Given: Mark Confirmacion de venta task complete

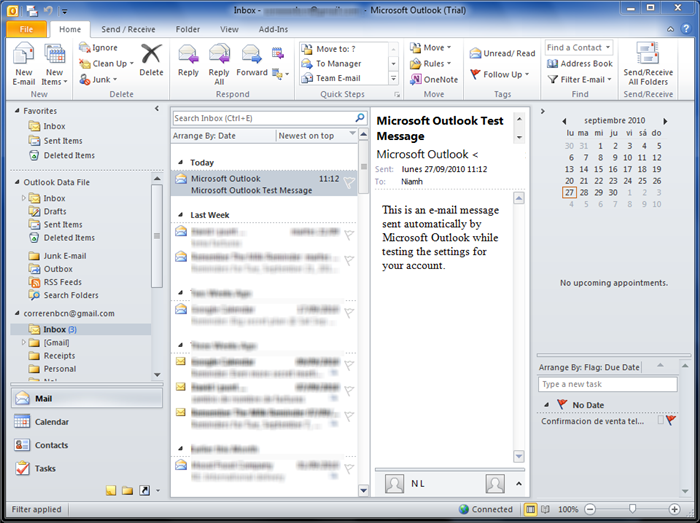Looking at the screenshot, I should point(660,420).
